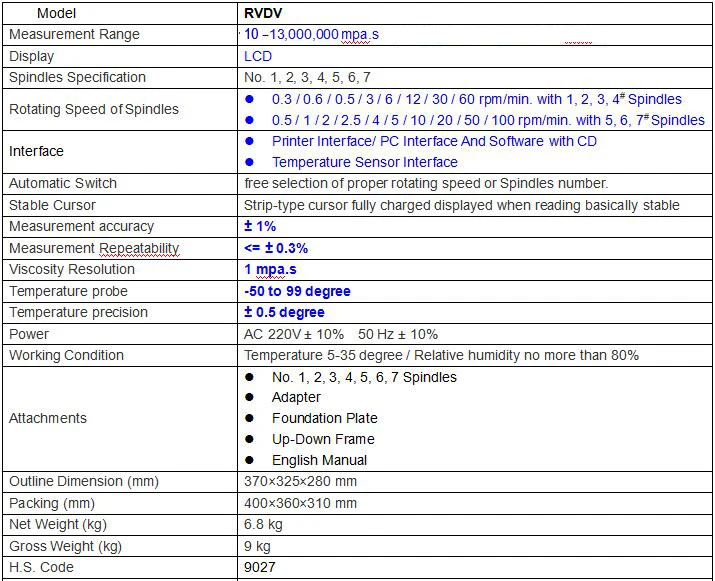Screen dimensions: 715x581
Task: Select the '<= ± 0.3%' repeatability value
Action: (x=276, y=248)
